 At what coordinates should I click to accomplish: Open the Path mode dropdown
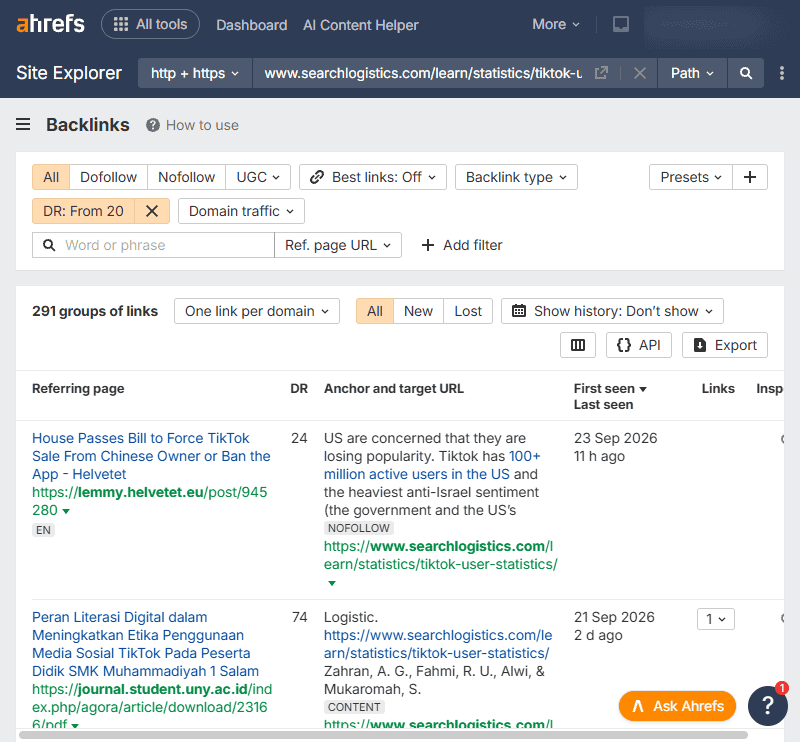[692, 73]
